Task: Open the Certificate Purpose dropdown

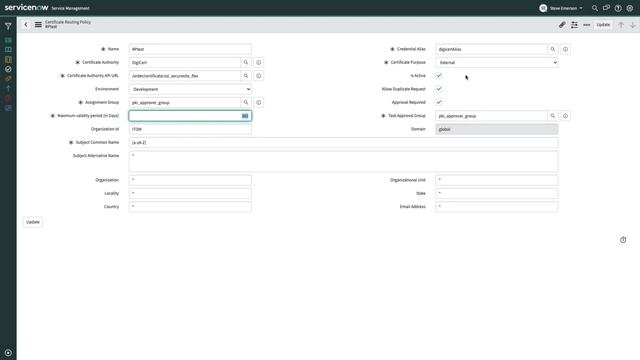Action: (x=497, y=62)
